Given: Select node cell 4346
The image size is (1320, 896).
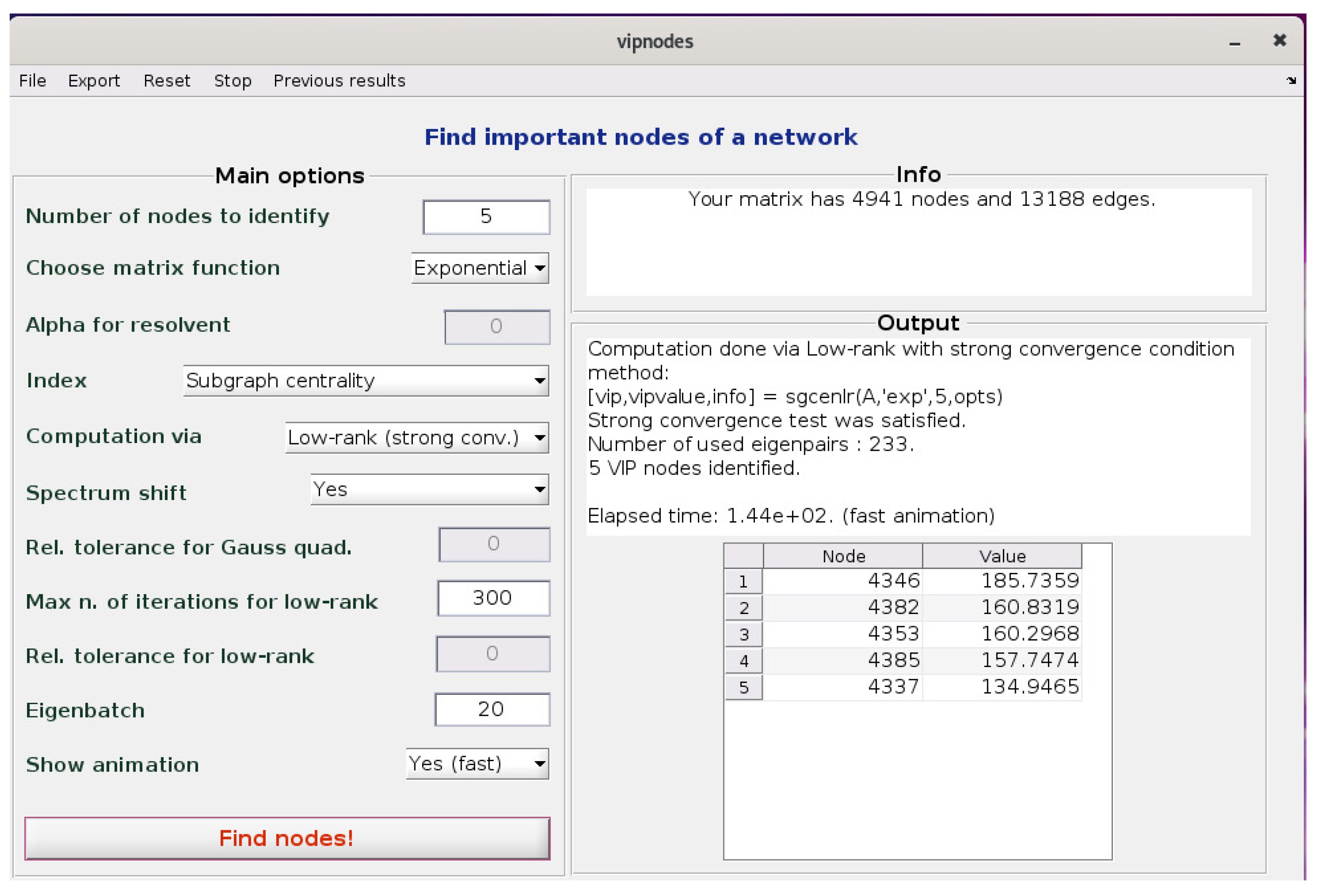Looking at the screenshot, I should tap(843, 581).
